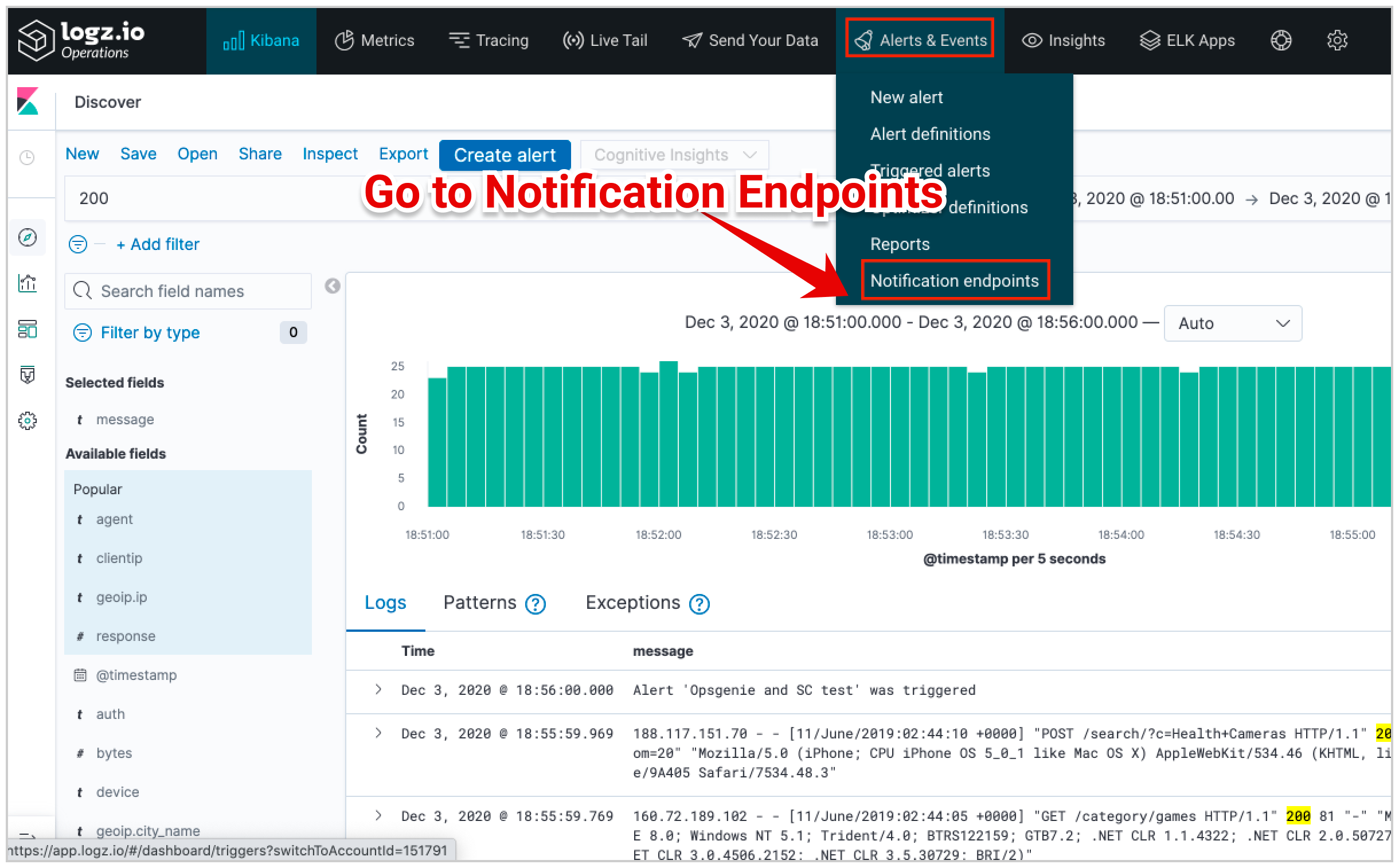Viewport: 1399px width, 868px height.
Task: Click the Filter by type icon
Action: coord(83,333)
